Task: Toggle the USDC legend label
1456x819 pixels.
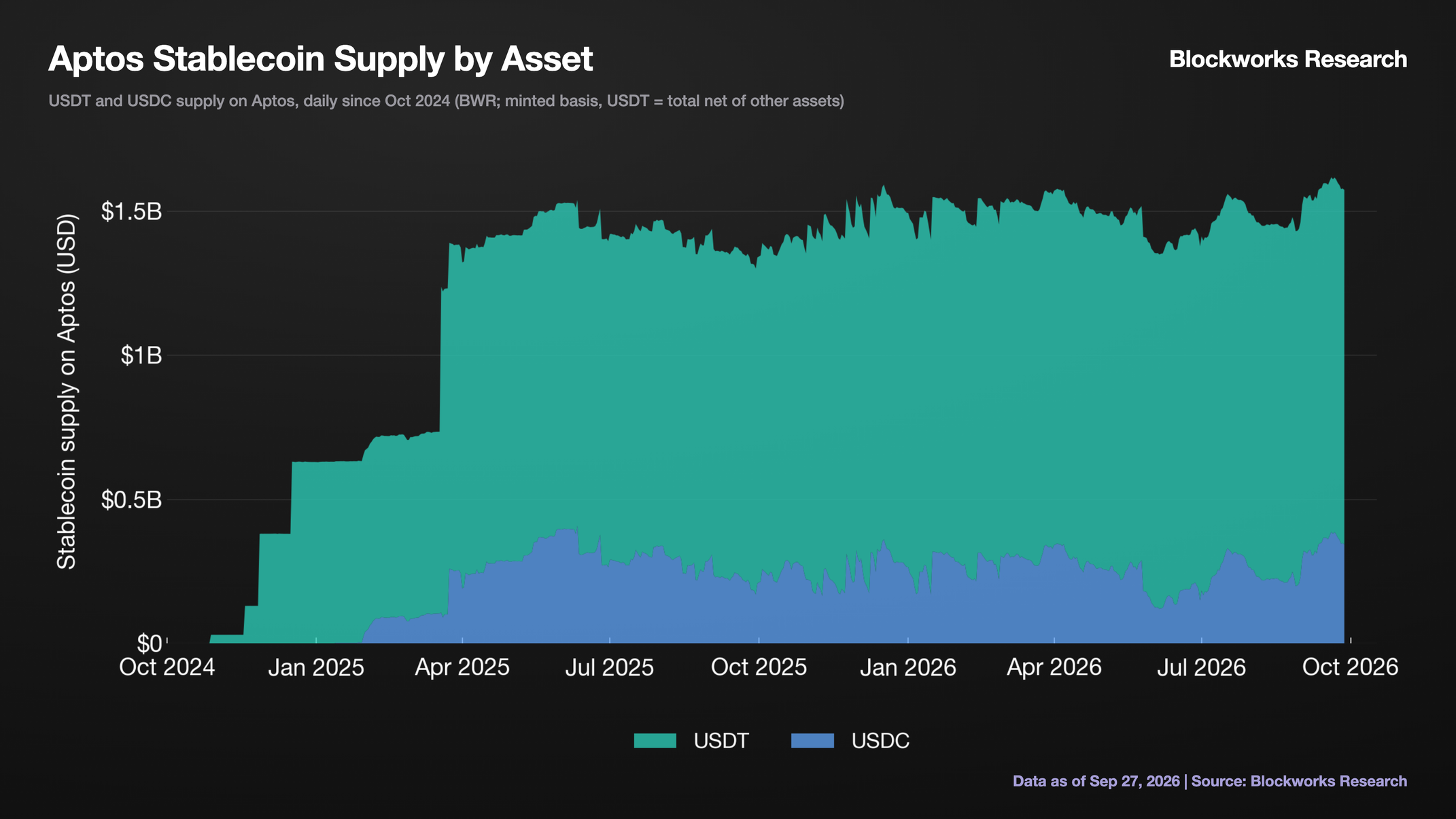Action: click(x=880, y=741)
